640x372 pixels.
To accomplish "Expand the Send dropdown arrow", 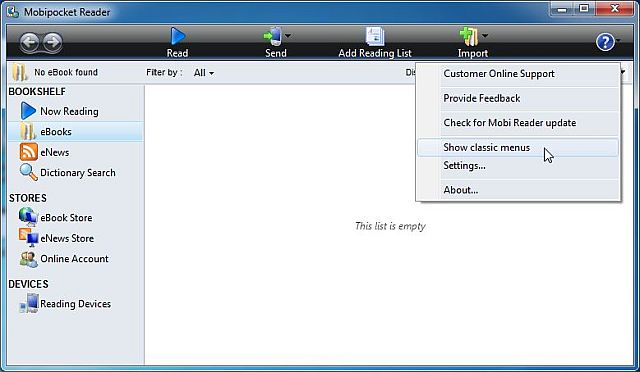I will [288, 36].
